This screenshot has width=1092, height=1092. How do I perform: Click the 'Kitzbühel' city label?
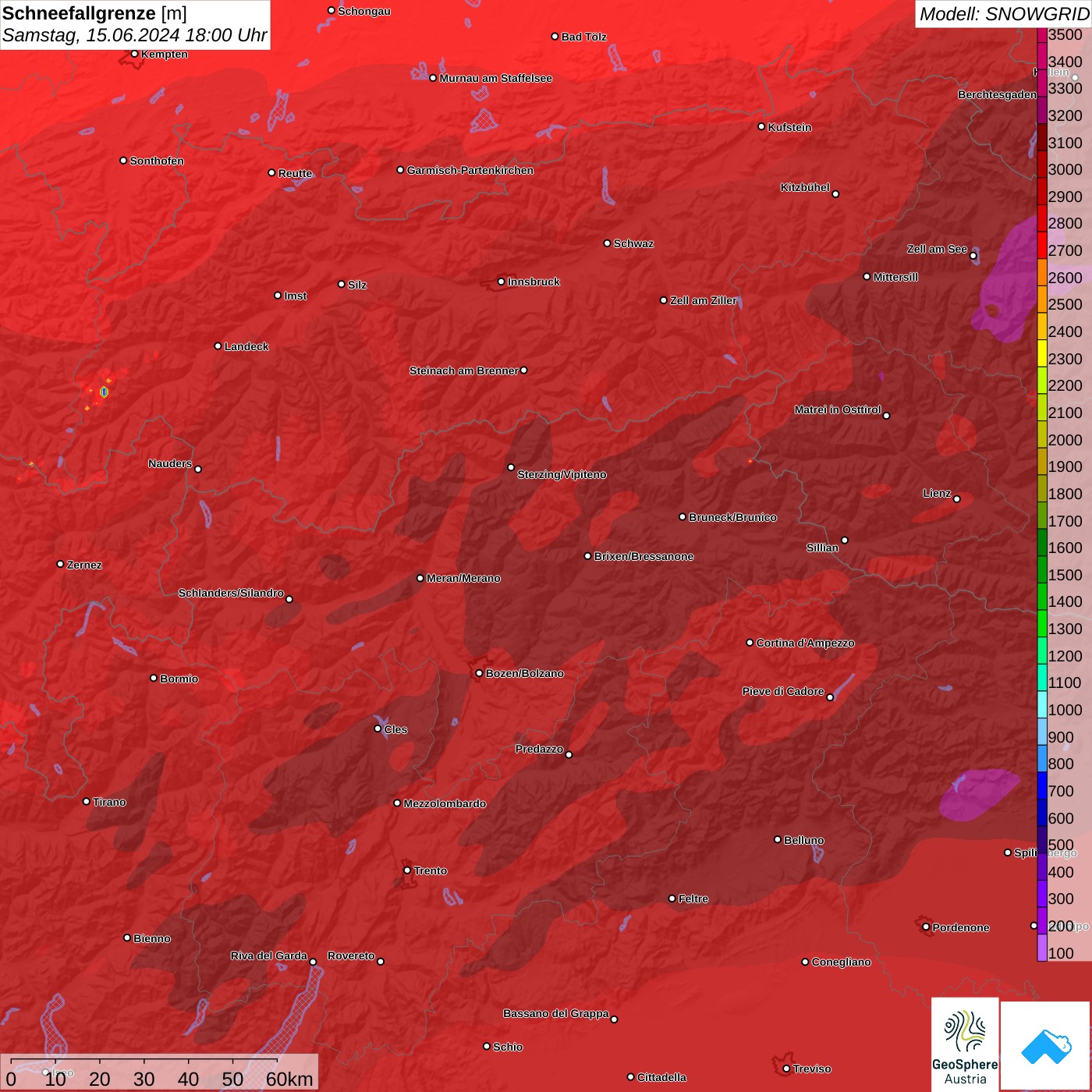tap(805, 187)
